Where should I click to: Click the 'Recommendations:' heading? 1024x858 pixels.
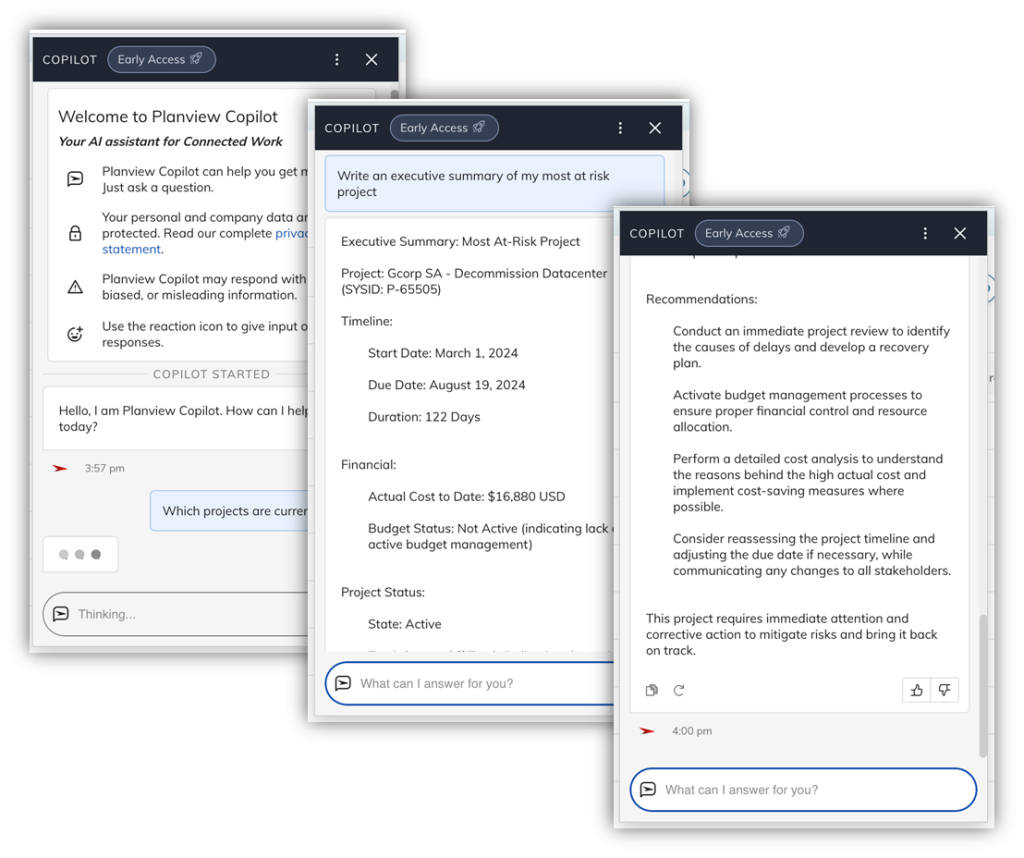(701, 299)
